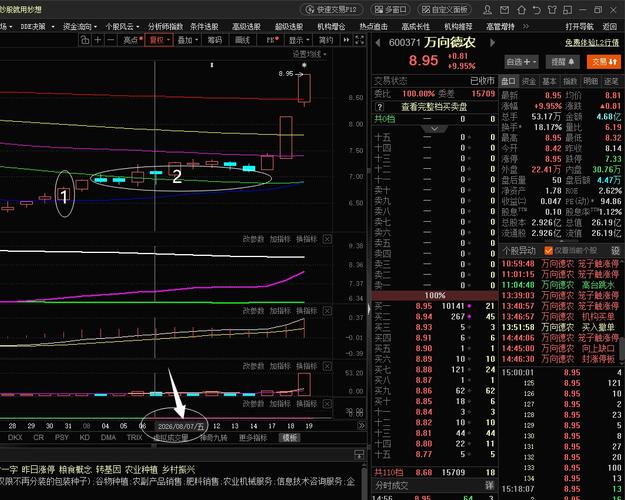Click the undo back-arrow icon in title bar

(537, 10)
